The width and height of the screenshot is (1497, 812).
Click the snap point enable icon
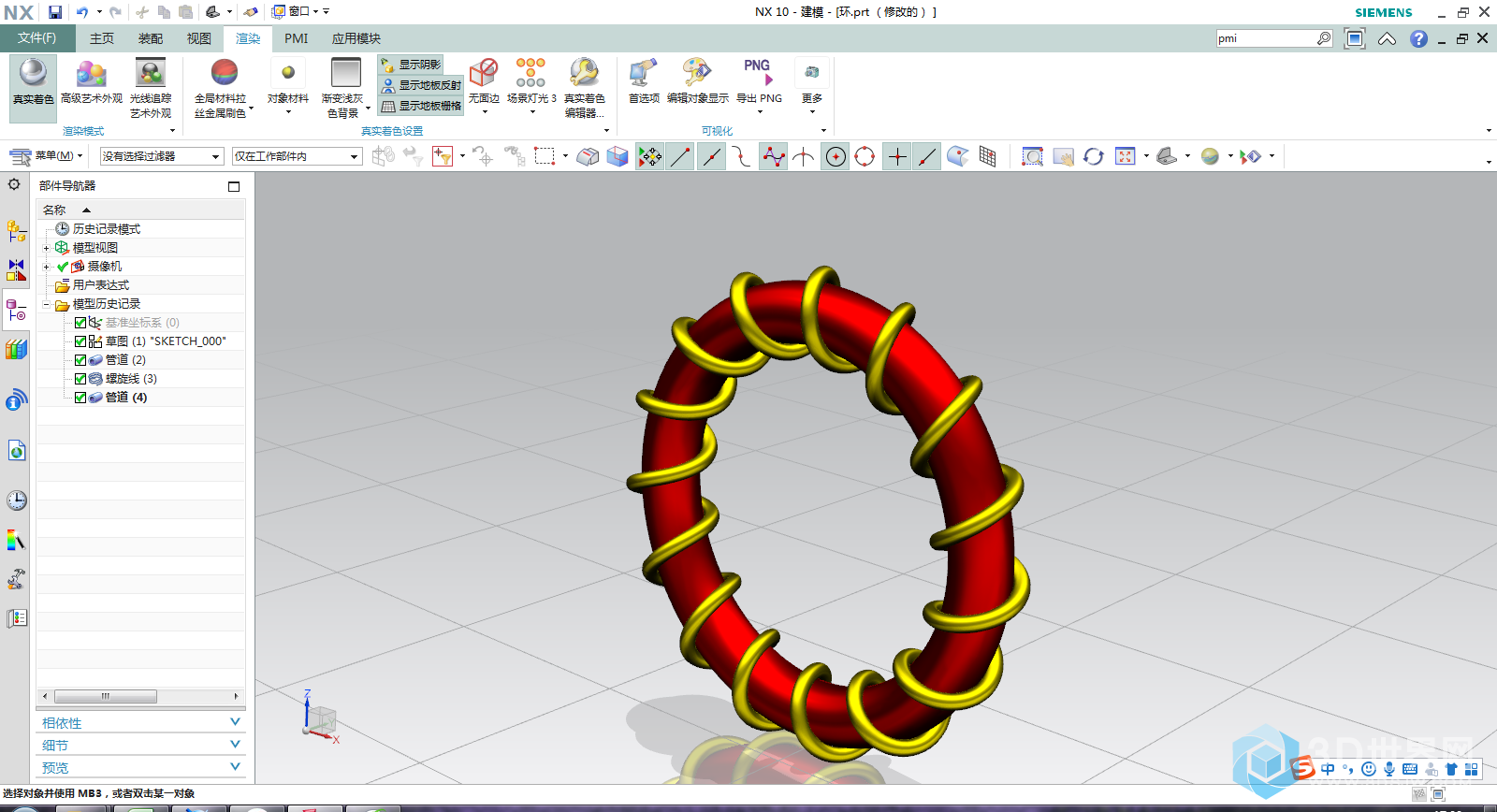[649, 156]
